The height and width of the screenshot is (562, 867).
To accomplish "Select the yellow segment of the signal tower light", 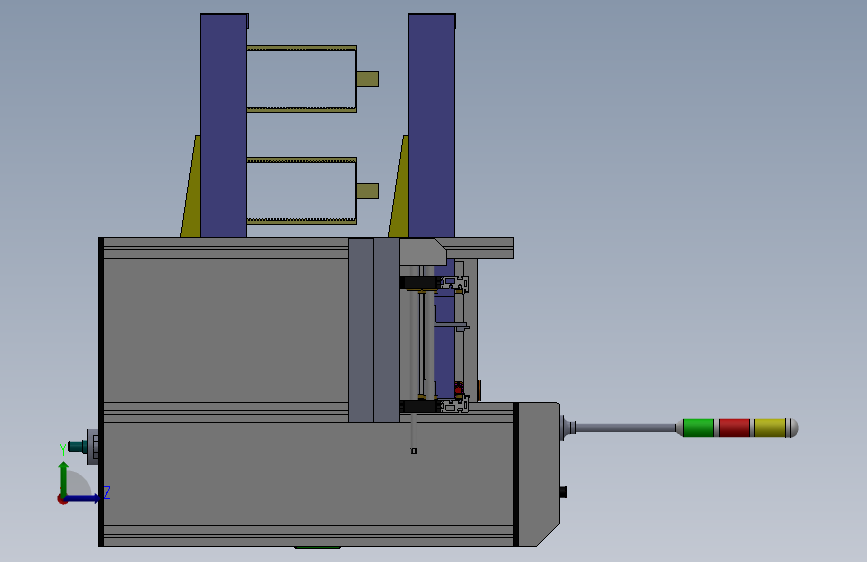I will [770, 428].
